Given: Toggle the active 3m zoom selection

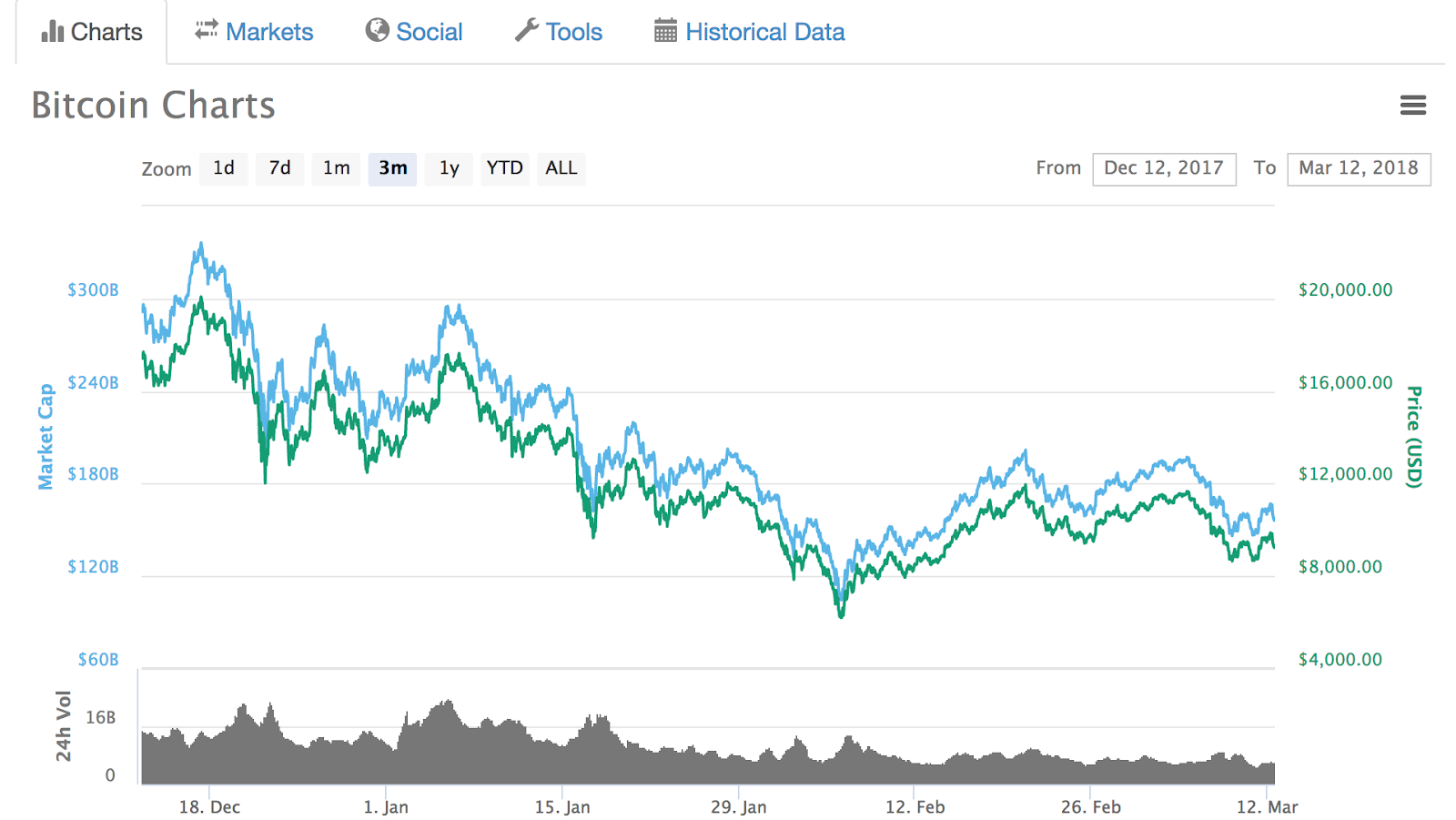Looking at the screenshot, I should click(392, 168).
